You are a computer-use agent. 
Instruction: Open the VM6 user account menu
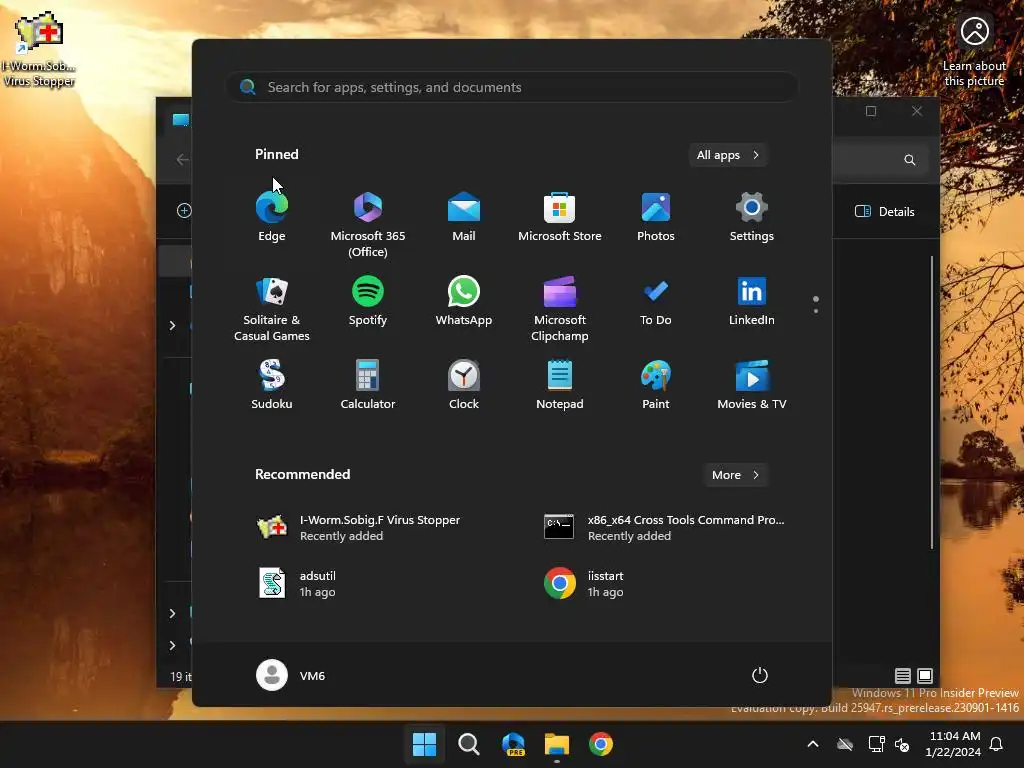point(291,675)
